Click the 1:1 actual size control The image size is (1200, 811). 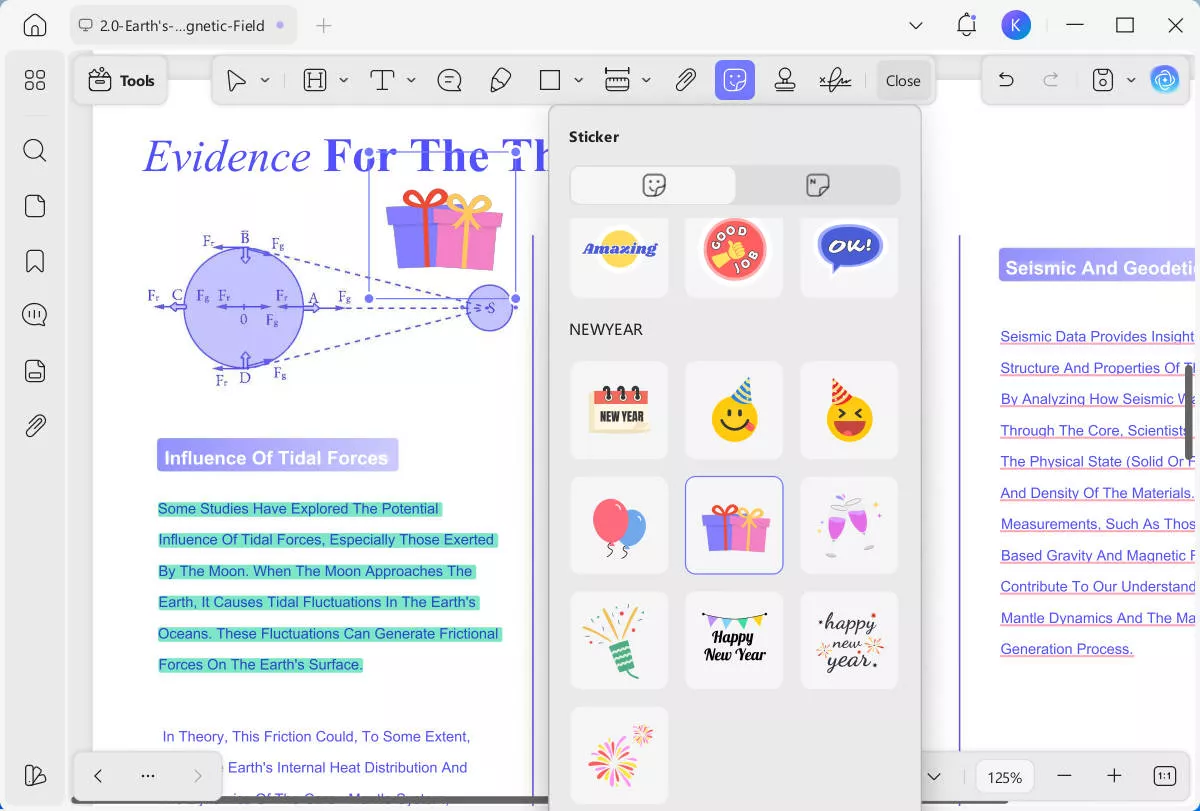(x=1164, y=776)
